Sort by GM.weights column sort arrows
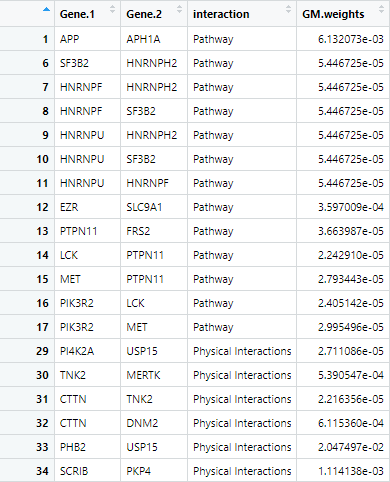 381,9
